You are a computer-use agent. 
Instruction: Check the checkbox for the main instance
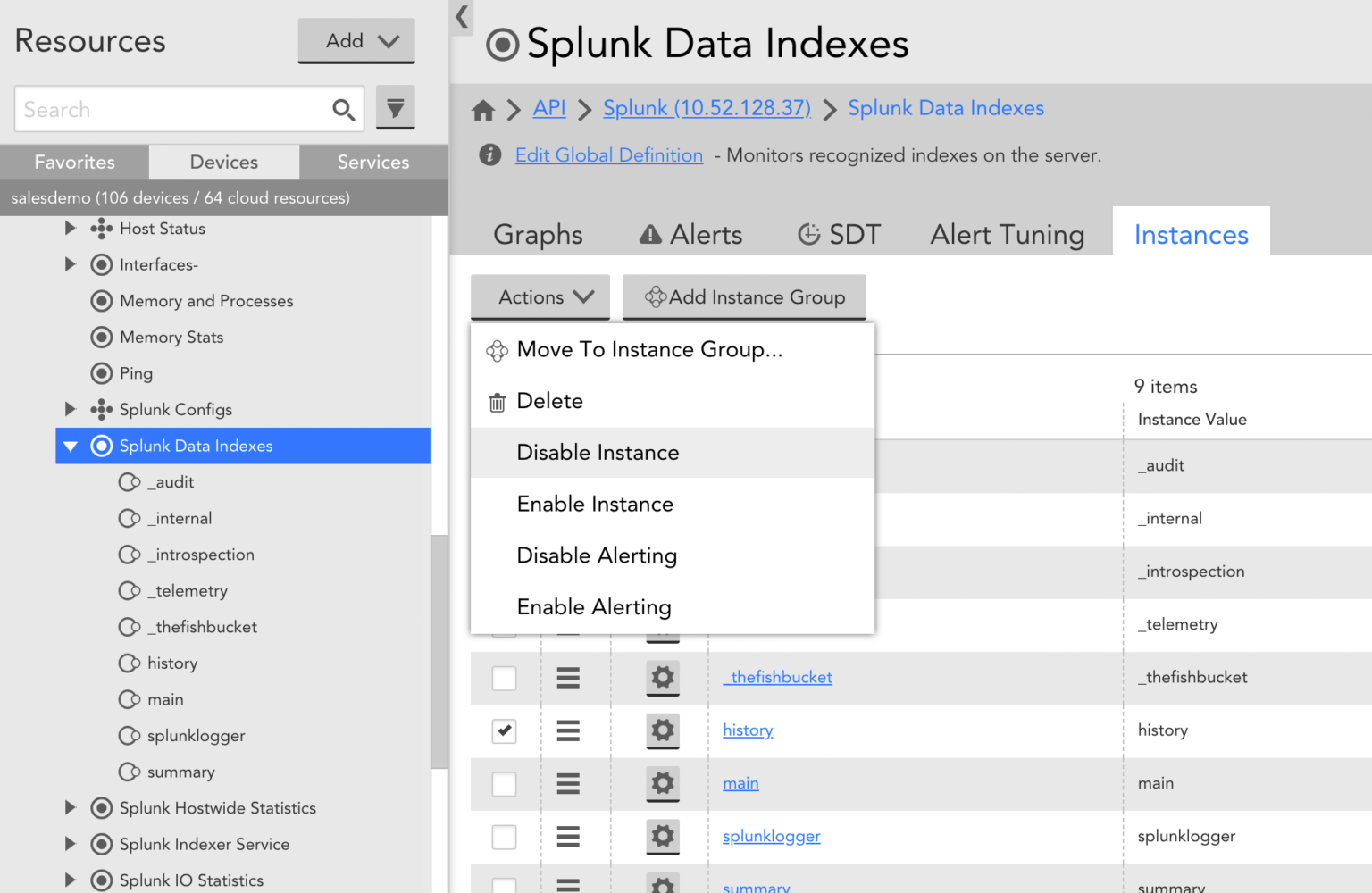click(504, 784)
